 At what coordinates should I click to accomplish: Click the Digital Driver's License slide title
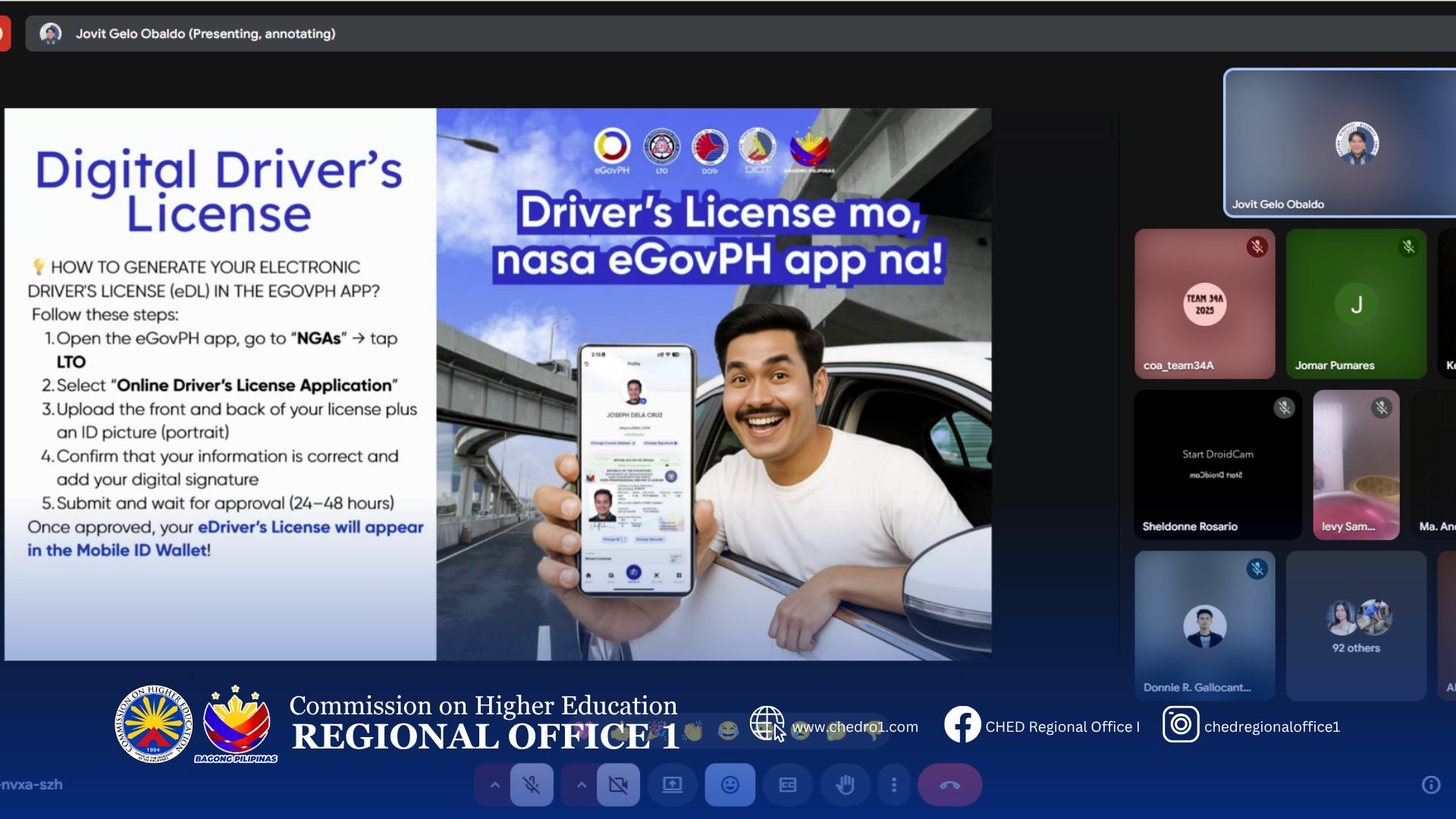point(218,190)
